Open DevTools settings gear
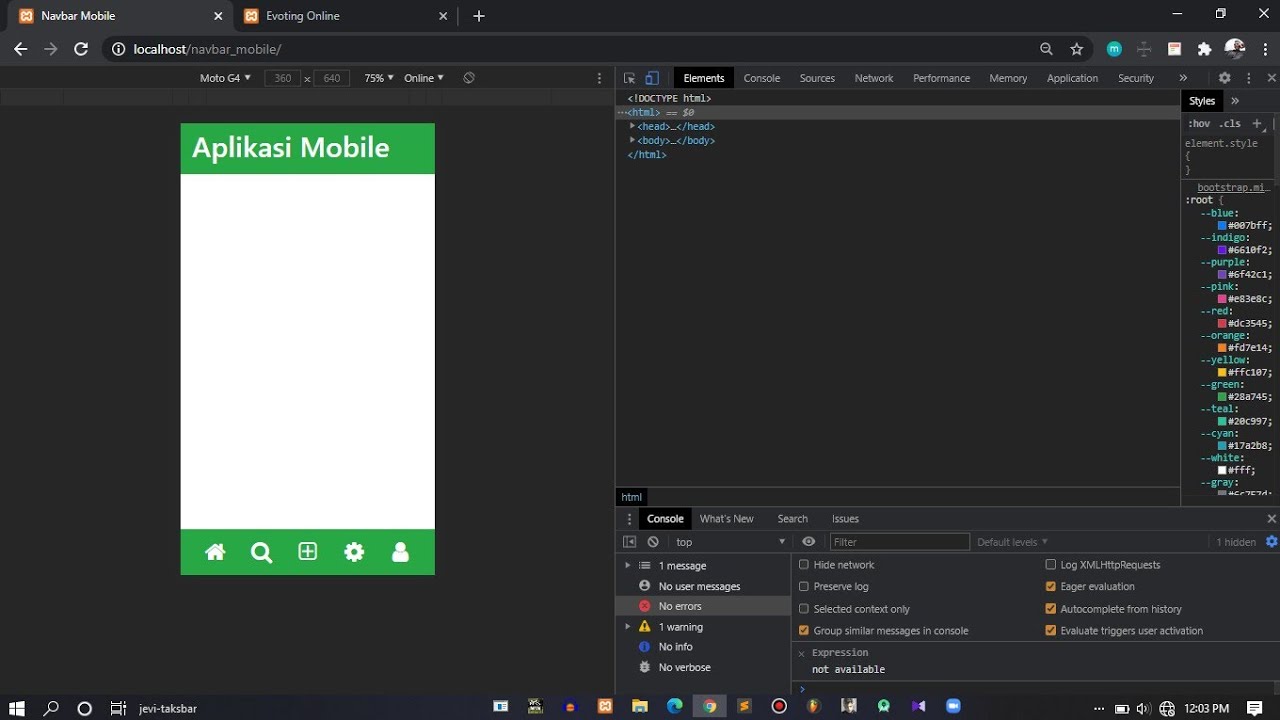1280x720 pixels. (x=1224, y=78)
